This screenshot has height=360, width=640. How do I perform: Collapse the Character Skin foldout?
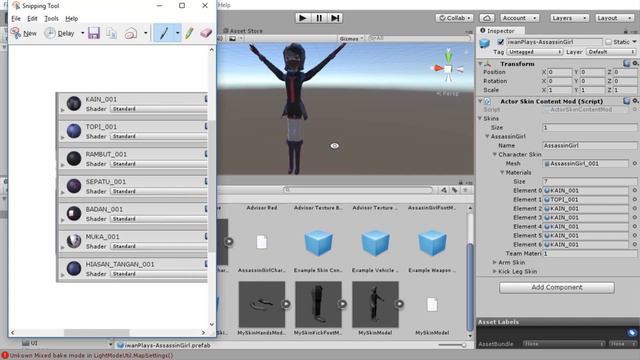click(495, 154)
